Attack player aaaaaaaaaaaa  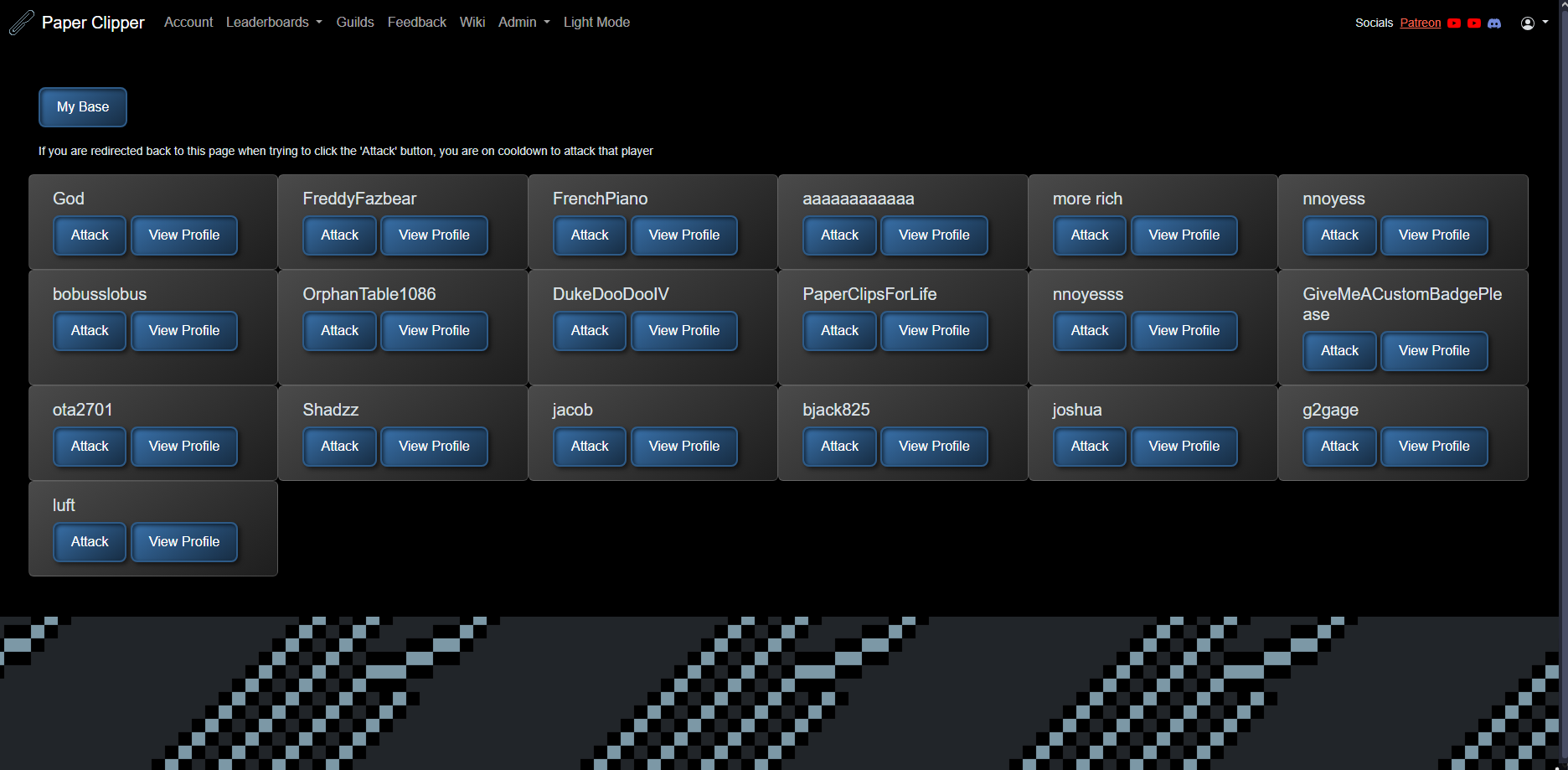pos(840,235)
